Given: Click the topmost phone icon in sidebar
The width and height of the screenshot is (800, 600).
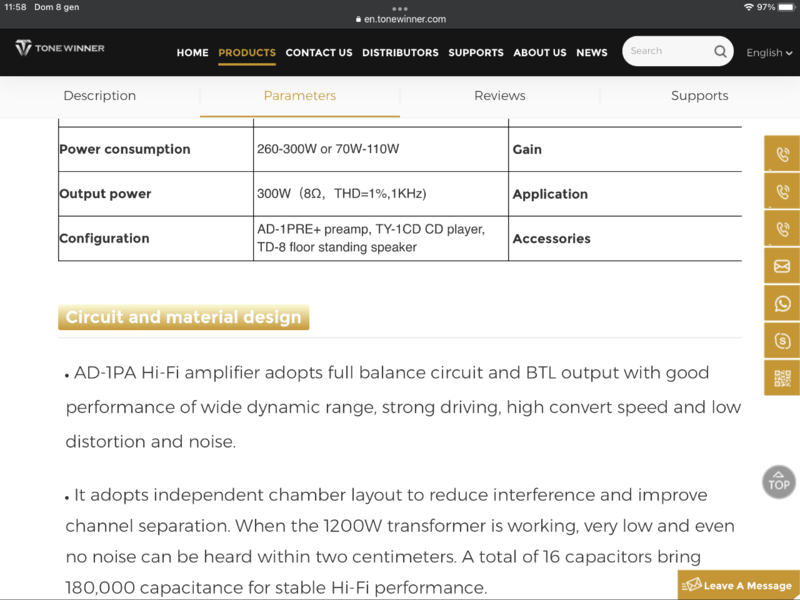Looking at the screenshot, I should click(782, 154).
